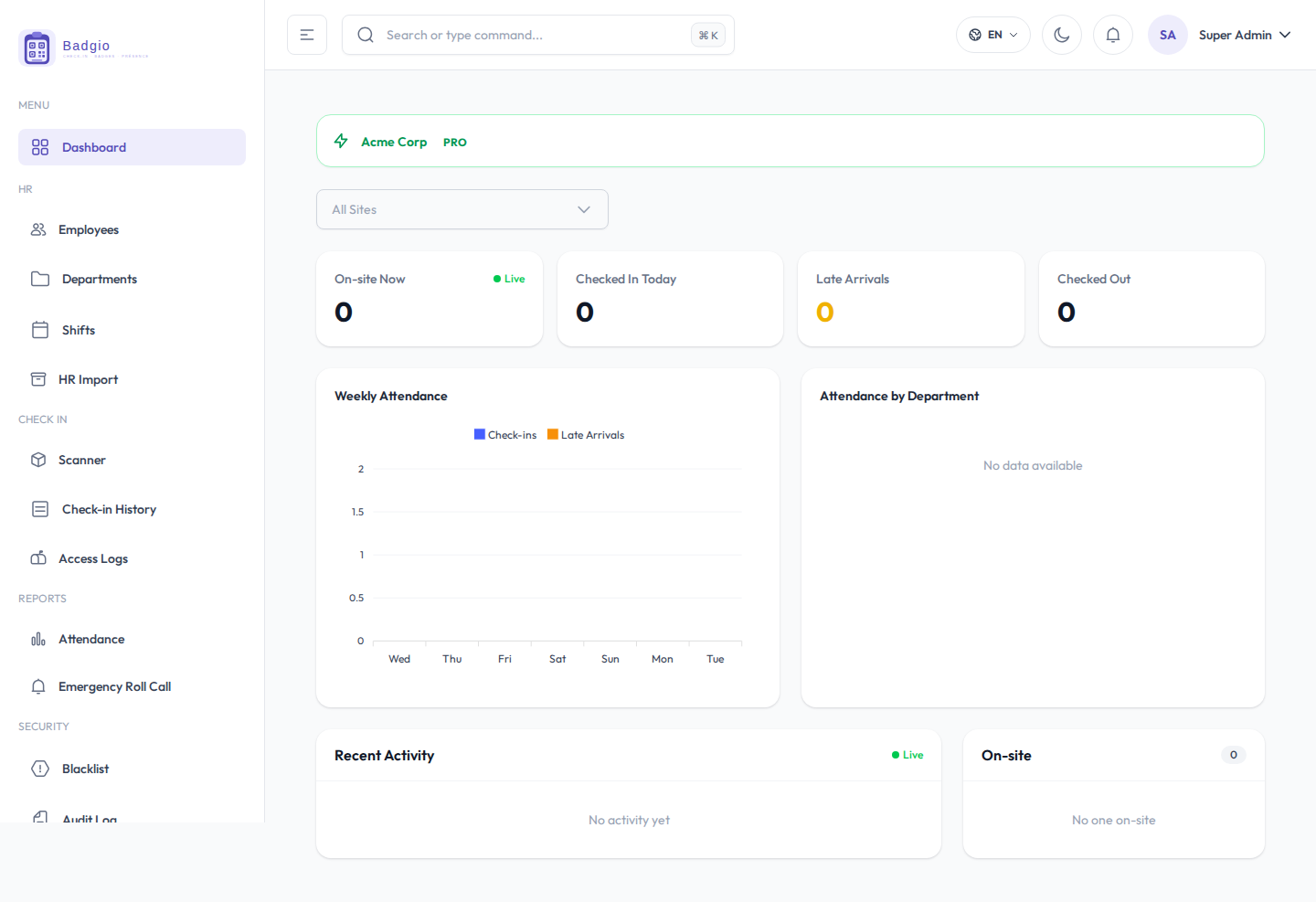This screenshot has height=902, width=1316.
Task: Click the Wed label on chart axis
Action: pyautogui.click(x=399, y=659)
